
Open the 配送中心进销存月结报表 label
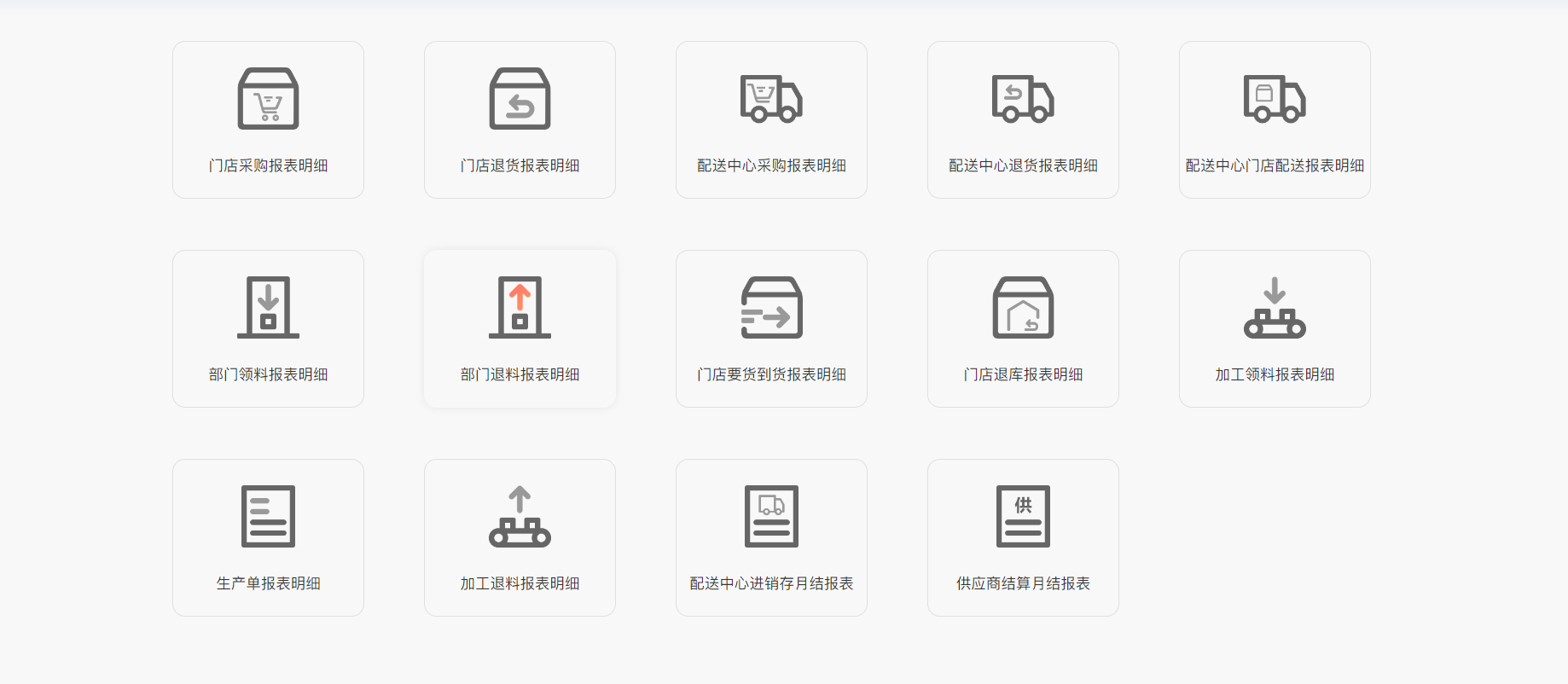(x=771, y=583)
